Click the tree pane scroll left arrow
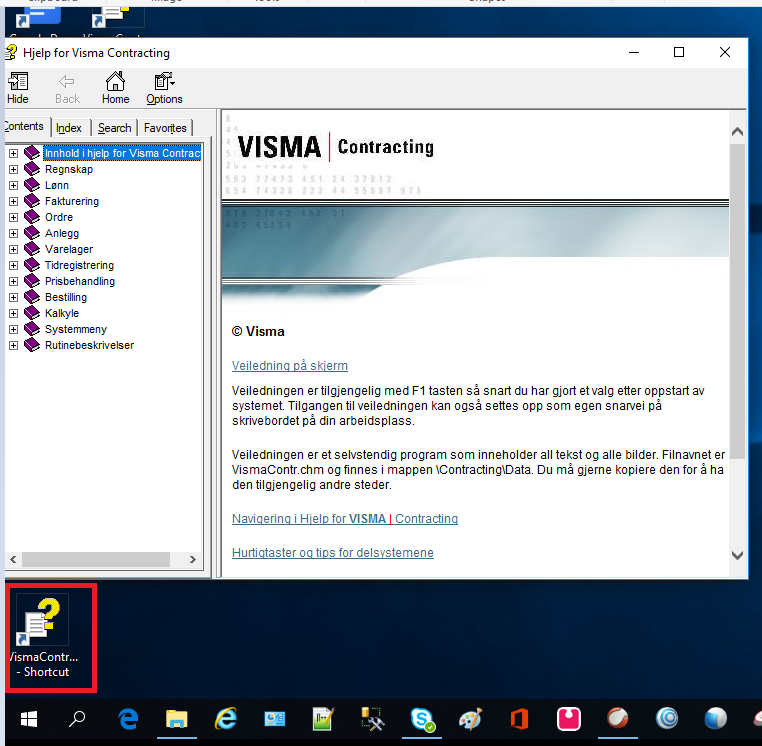762x746 pixels. point(14,559)
